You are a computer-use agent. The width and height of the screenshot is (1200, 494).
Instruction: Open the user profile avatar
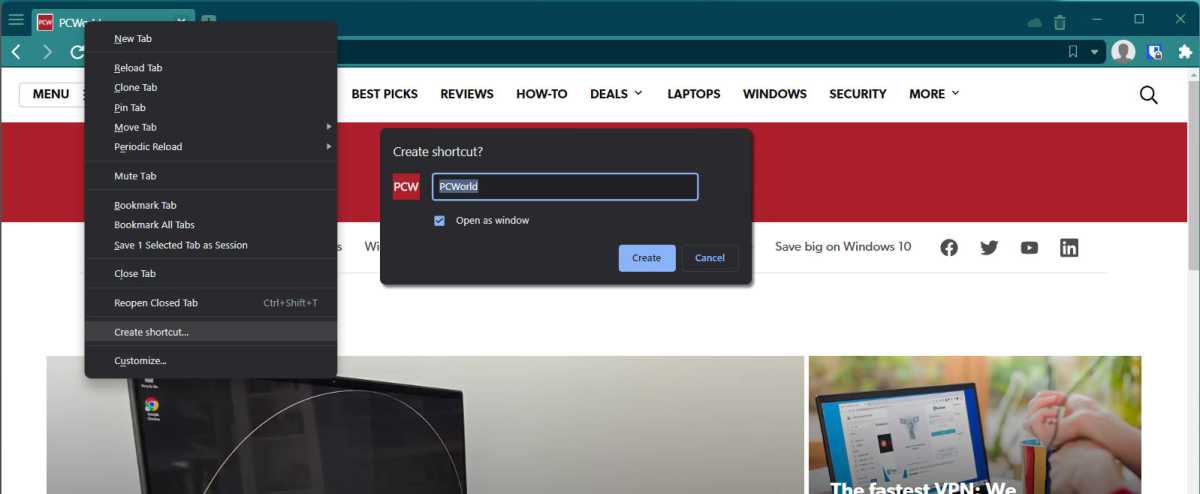click(1124, 52)
